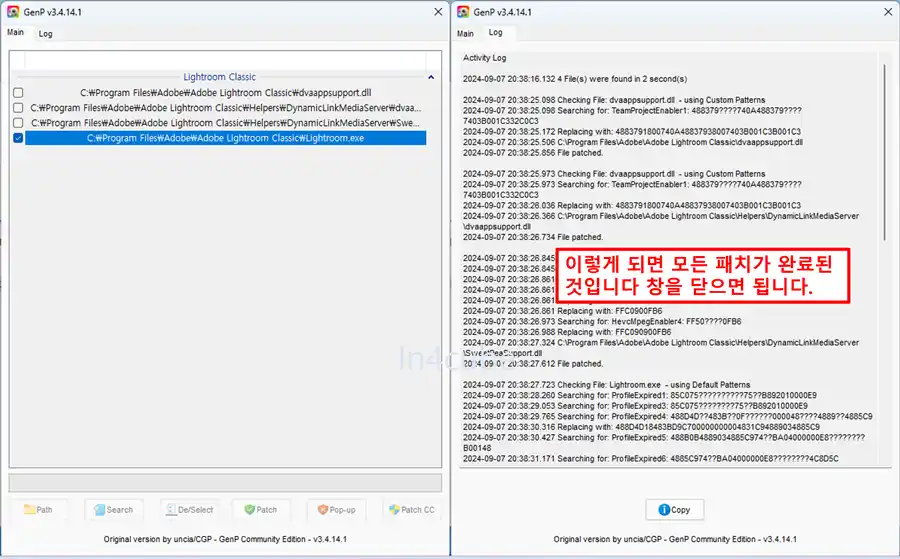Uncheck the Lightroom.exe file checkbox

18,138
